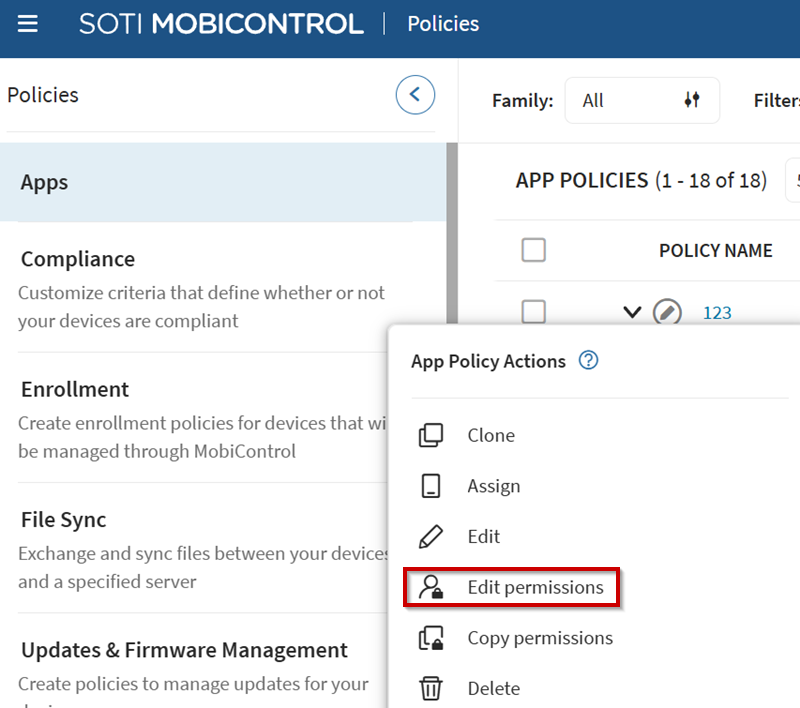Click the App Policy Actions help icon
This screenshot has width=800, height=708.
[x=589, y=361]
